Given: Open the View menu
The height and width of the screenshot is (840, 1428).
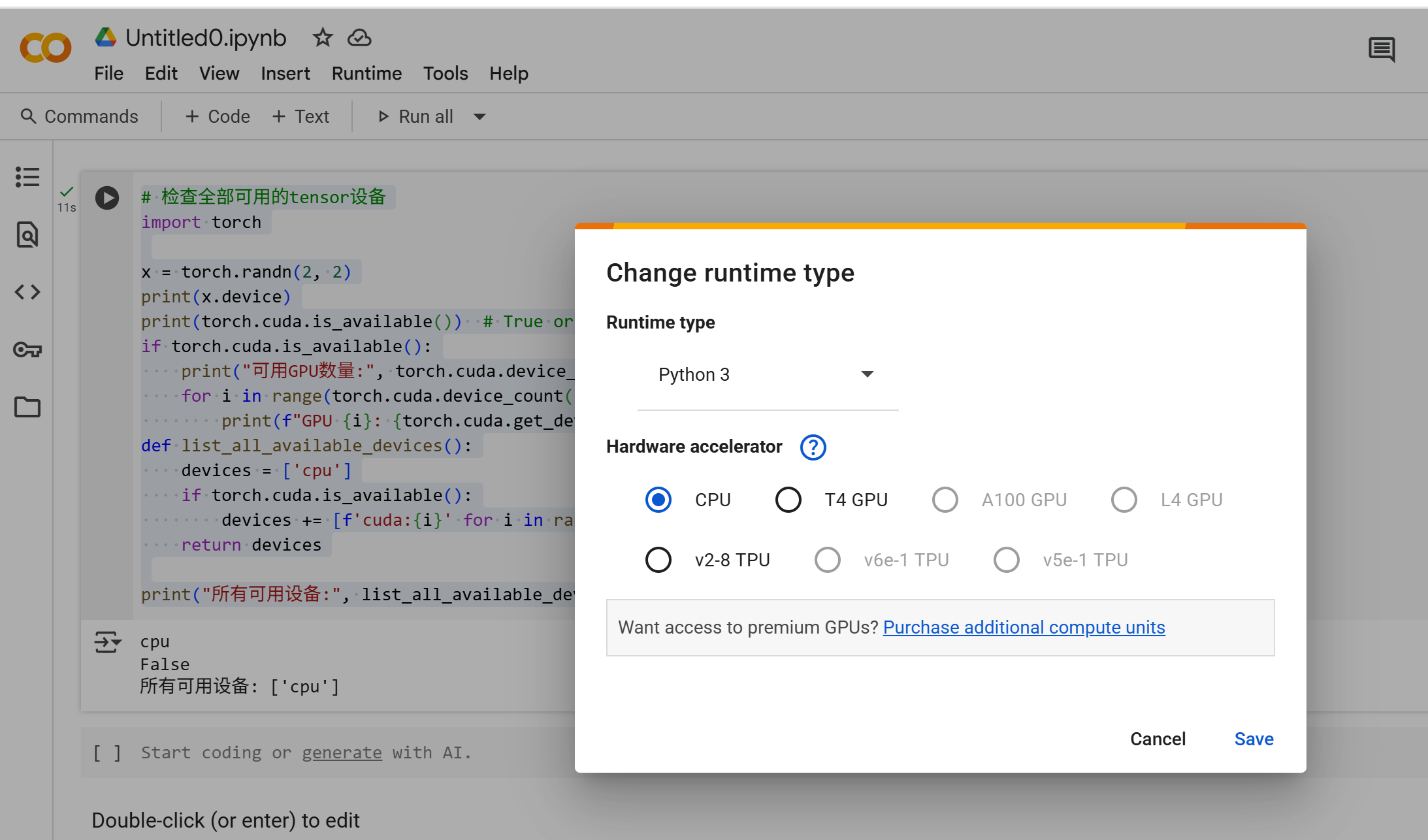Looking at the screenshot, I should 219,73.
